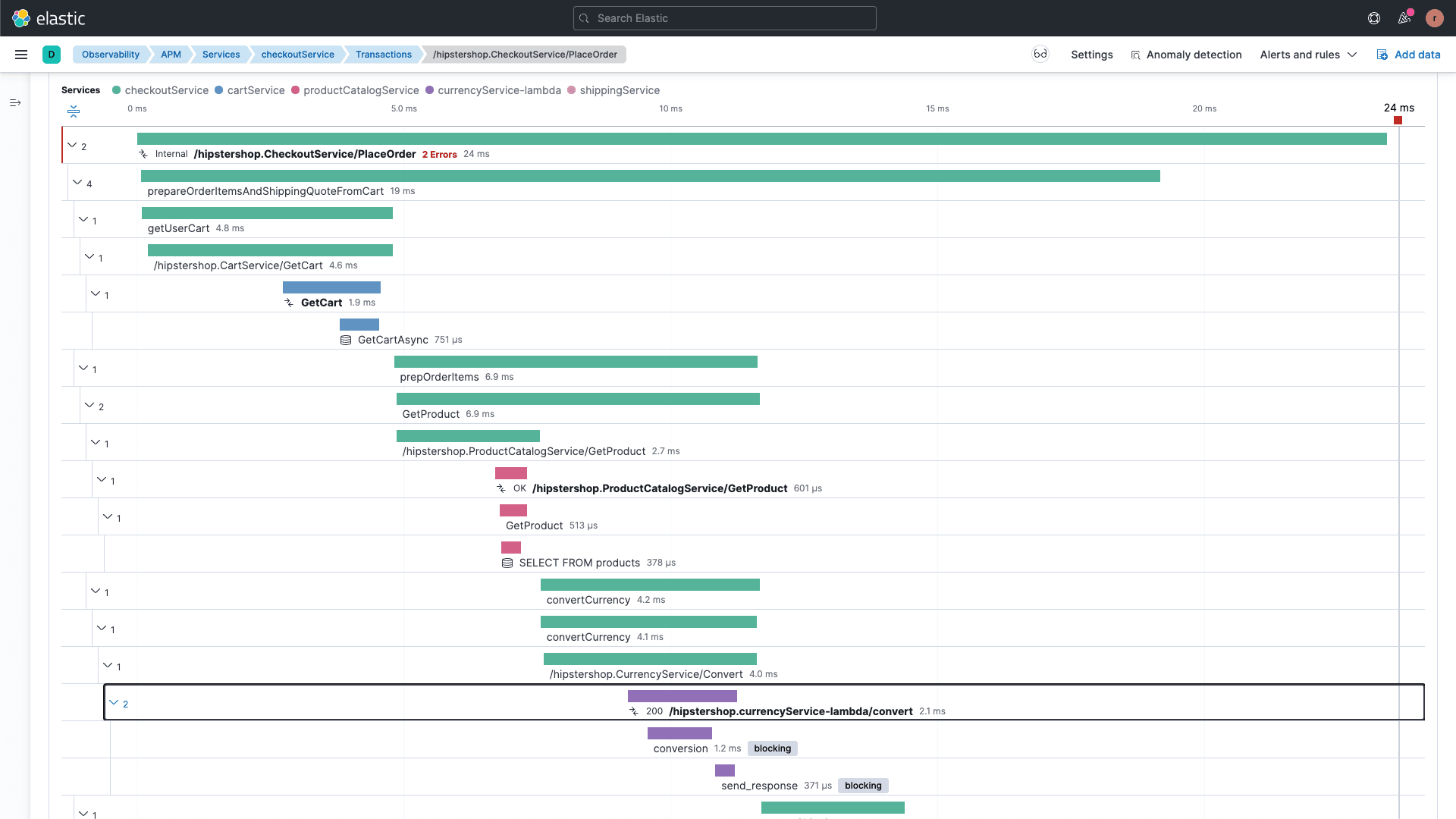
Task: Open the hamburger navigation menu
Action: point(21,55)
